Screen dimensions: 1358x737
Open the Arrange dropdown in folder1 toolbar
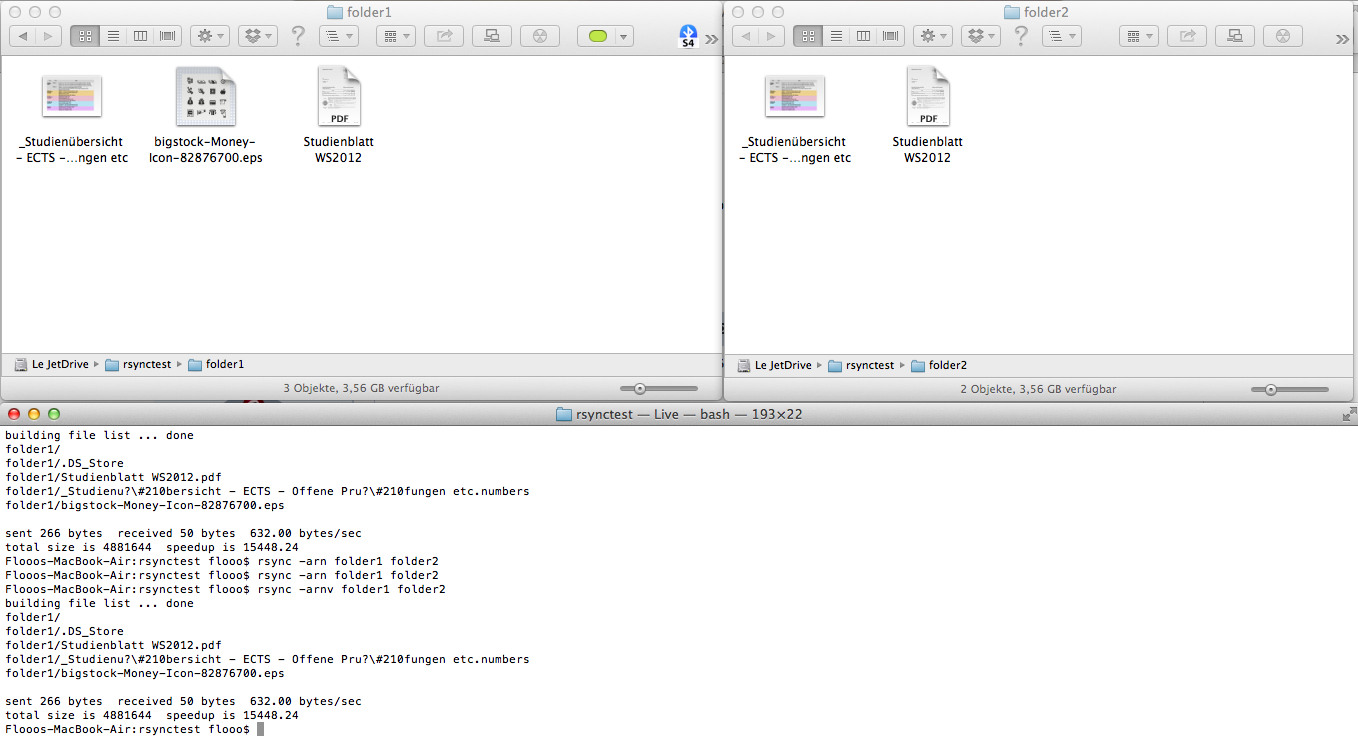(x=396, y=36)
